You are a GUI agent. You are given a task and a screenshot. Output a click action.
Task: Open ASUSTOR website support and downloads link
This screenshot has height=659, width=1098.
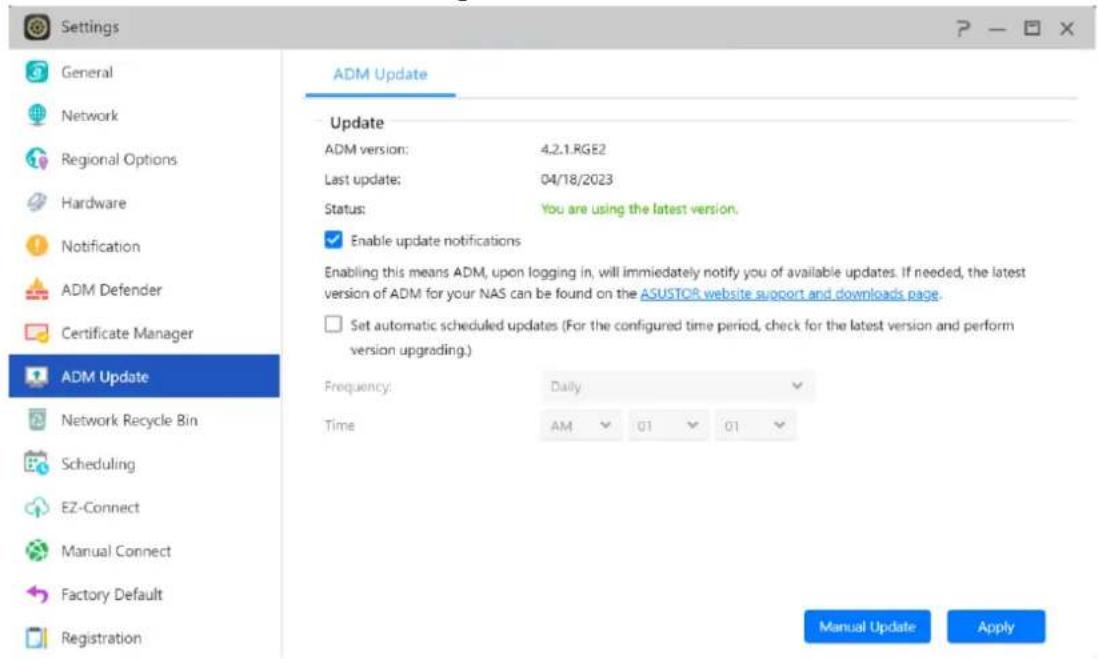click(x=789, y=294)
